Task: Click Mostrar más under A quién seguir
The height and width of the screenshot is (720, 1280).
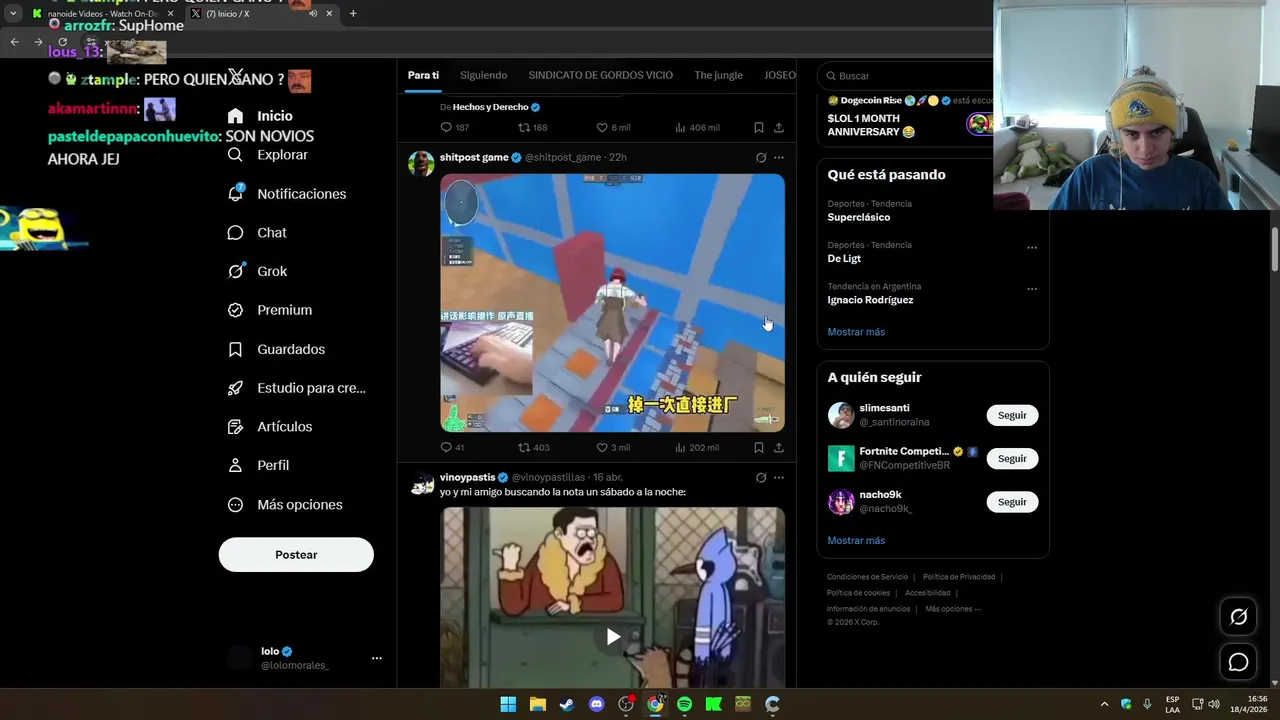Action: pos(856,541)
